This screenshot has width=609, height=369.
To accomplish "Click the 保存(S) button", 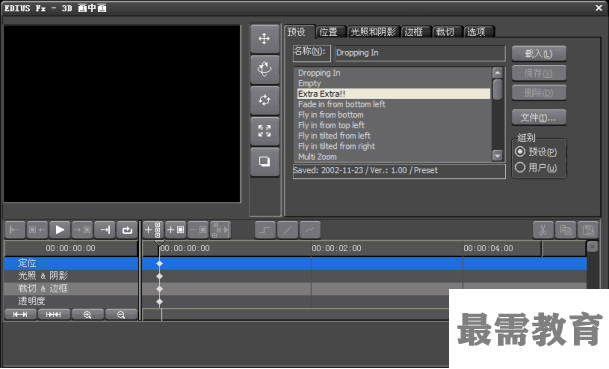I will tap(539, 73).
